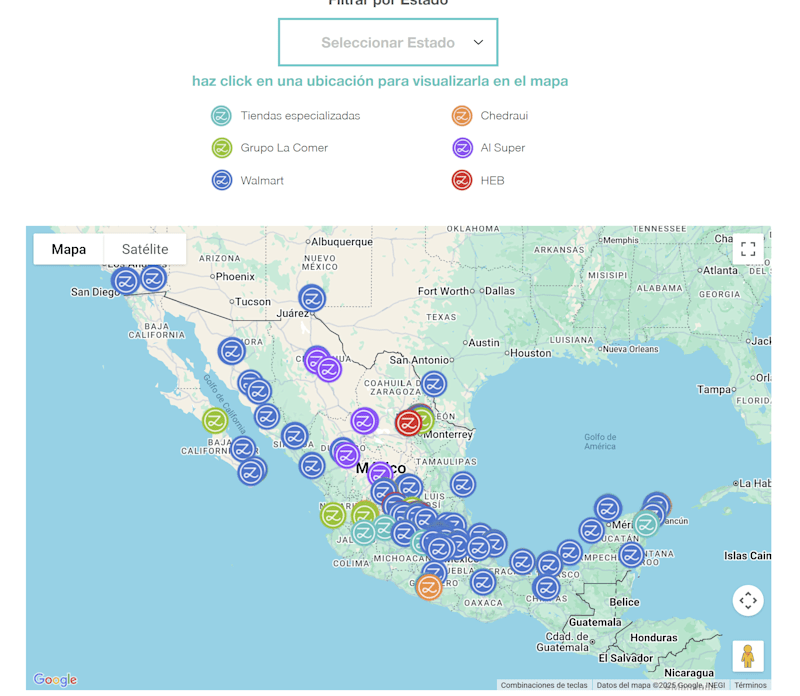Select the green La Comer marker in Baja California Sur
Image resolution: width=800 pixels, height=696 pixels.
coord(215,421)
